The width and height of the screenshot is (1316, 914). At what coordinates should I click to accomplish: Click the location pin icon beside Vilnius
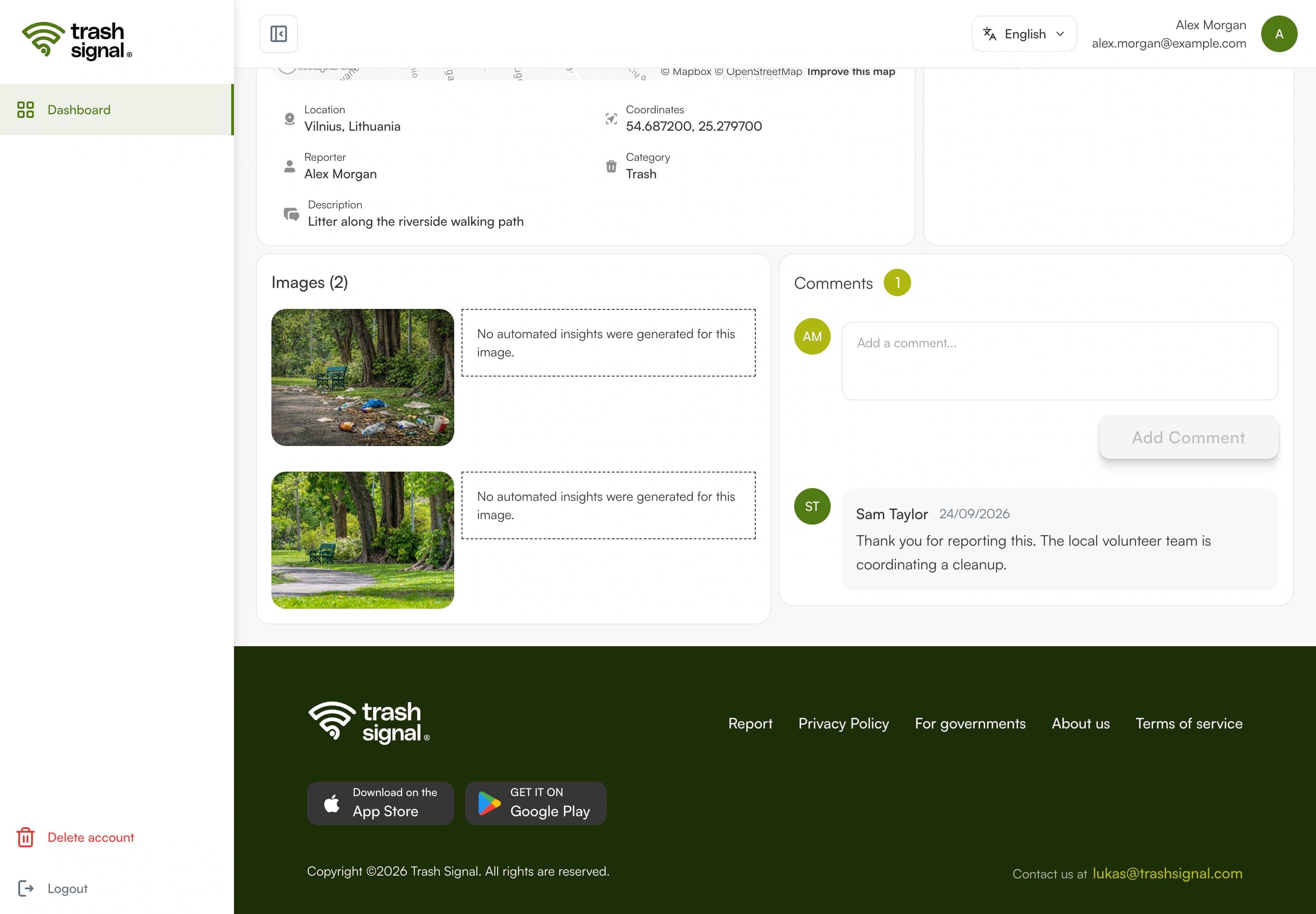(x=290, y=118)
